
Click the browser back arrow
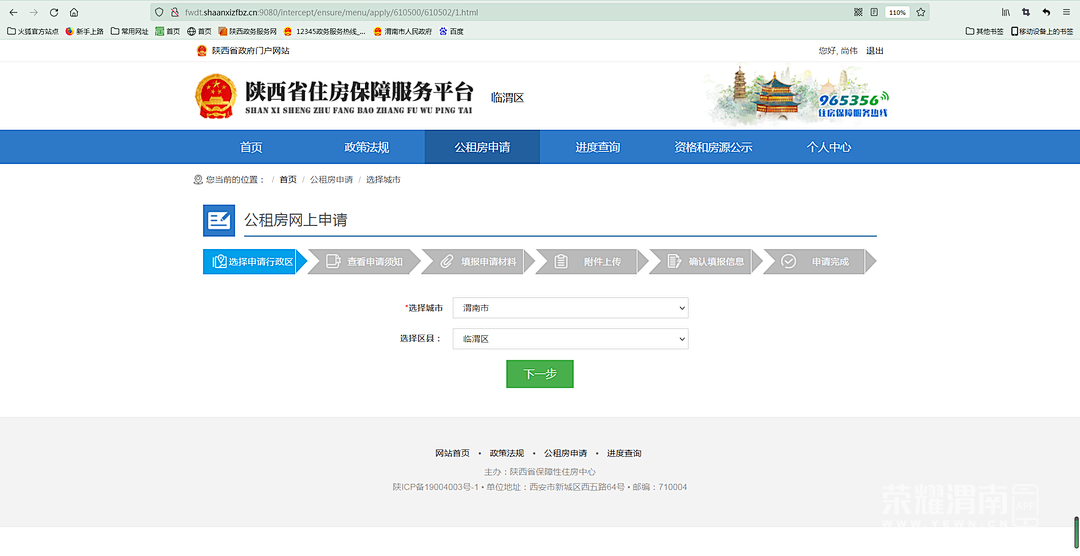coord(13,12)
